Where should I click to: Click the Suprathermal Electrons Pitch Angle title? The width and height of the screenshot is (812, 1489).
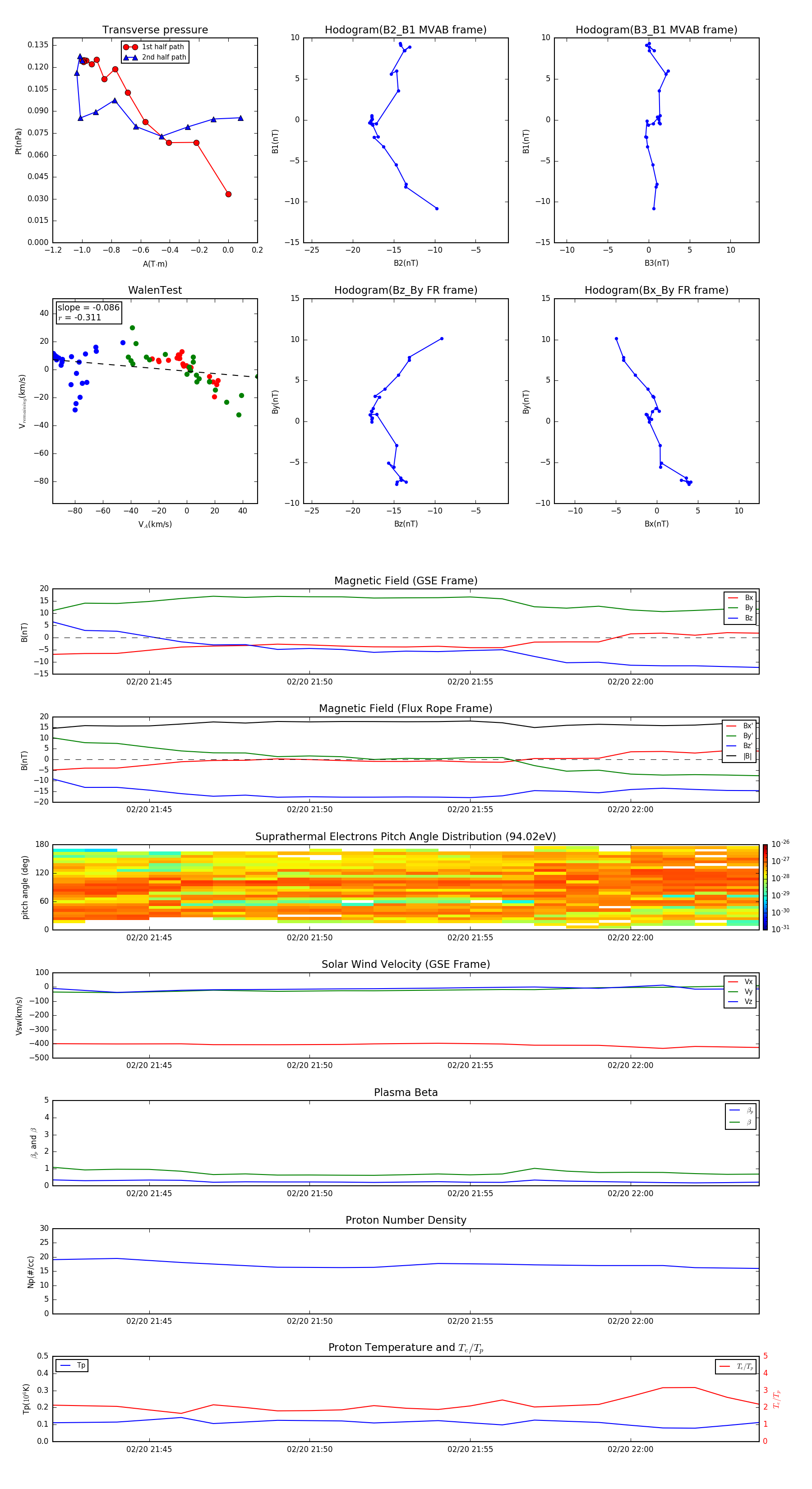pos(406,837)
